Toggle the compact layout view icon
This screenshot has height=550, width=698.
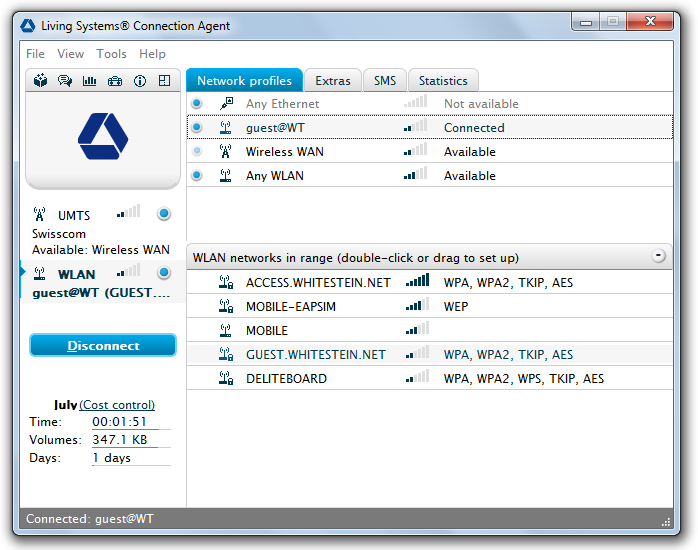(165, 81)
